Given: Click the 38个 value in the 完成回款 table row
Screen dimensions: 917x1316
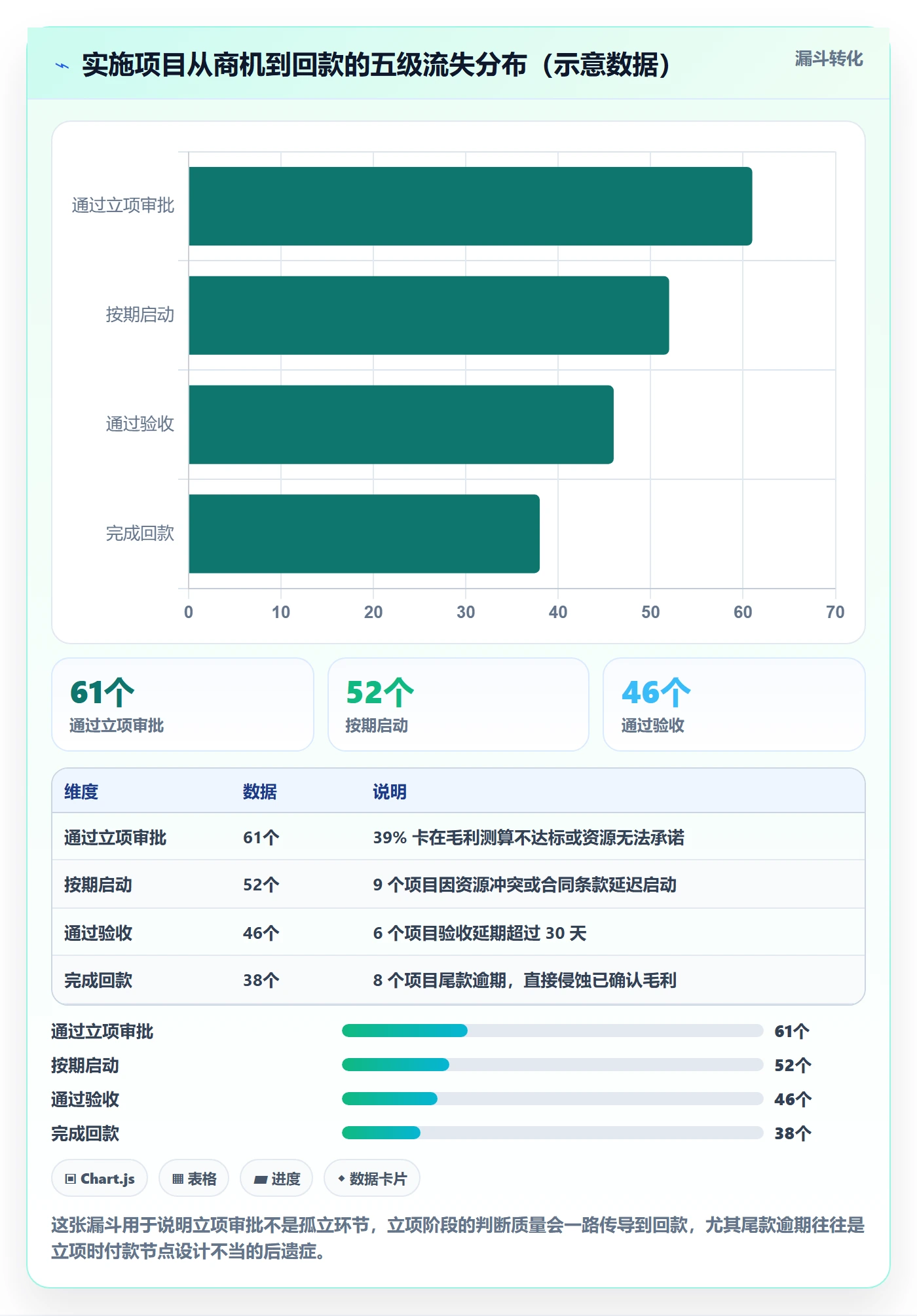Looking at the screenshot, I should (261, 980).
